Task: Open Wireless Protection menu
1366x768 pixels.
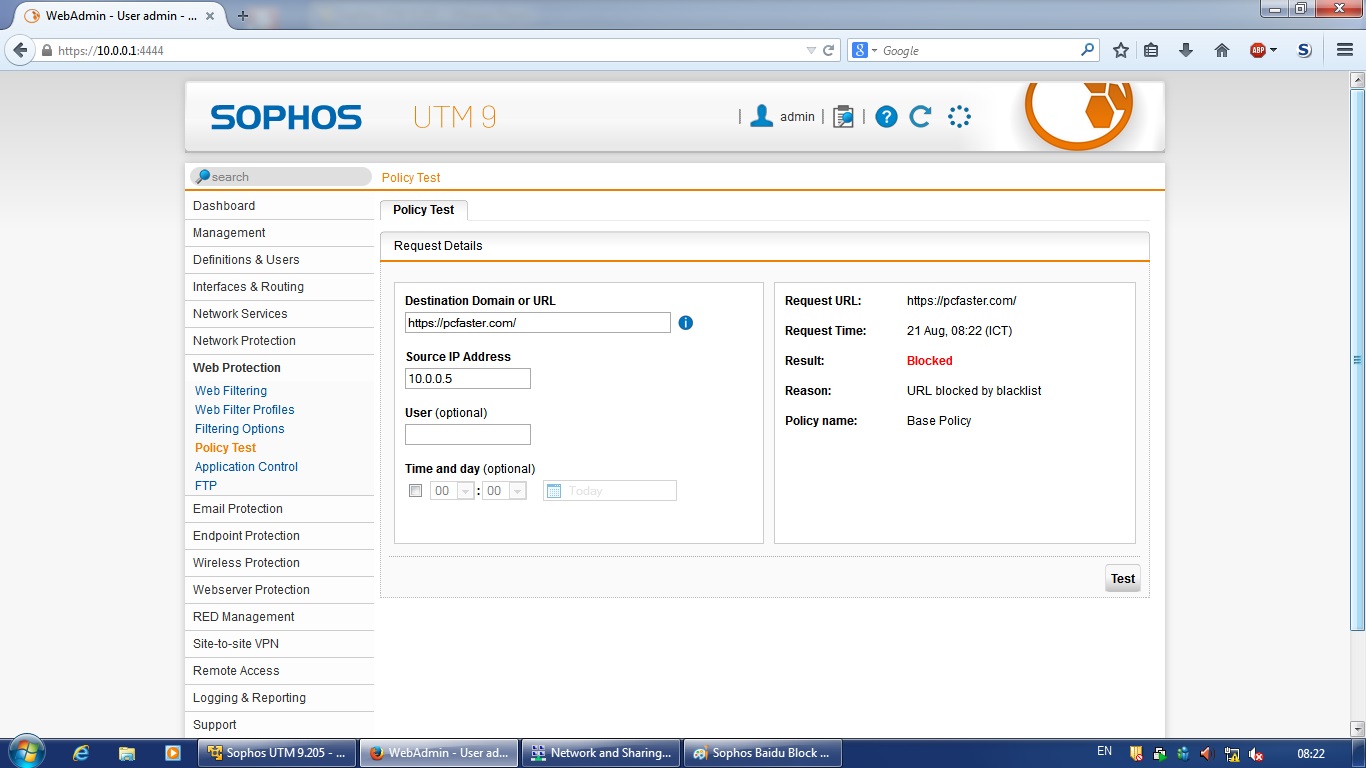Action: tap(279, 563)
